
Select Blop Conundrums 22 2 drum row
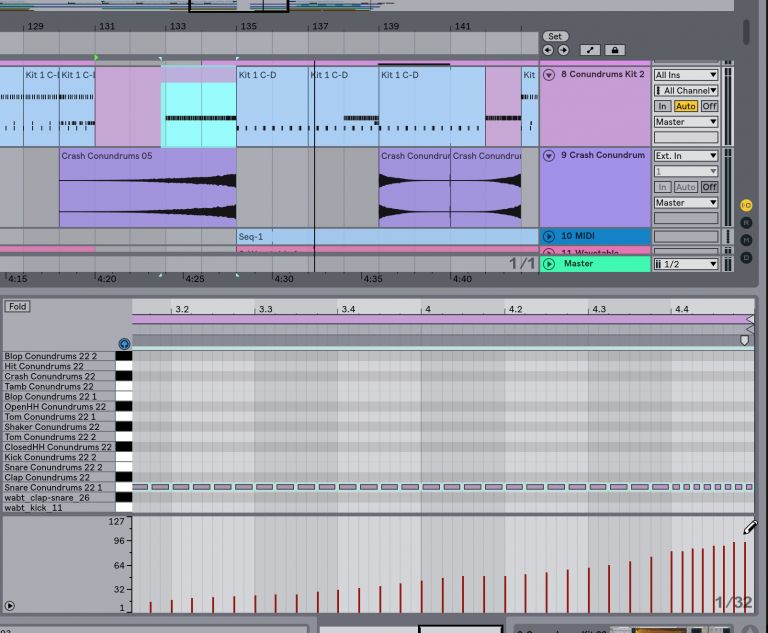coord(59,356)
